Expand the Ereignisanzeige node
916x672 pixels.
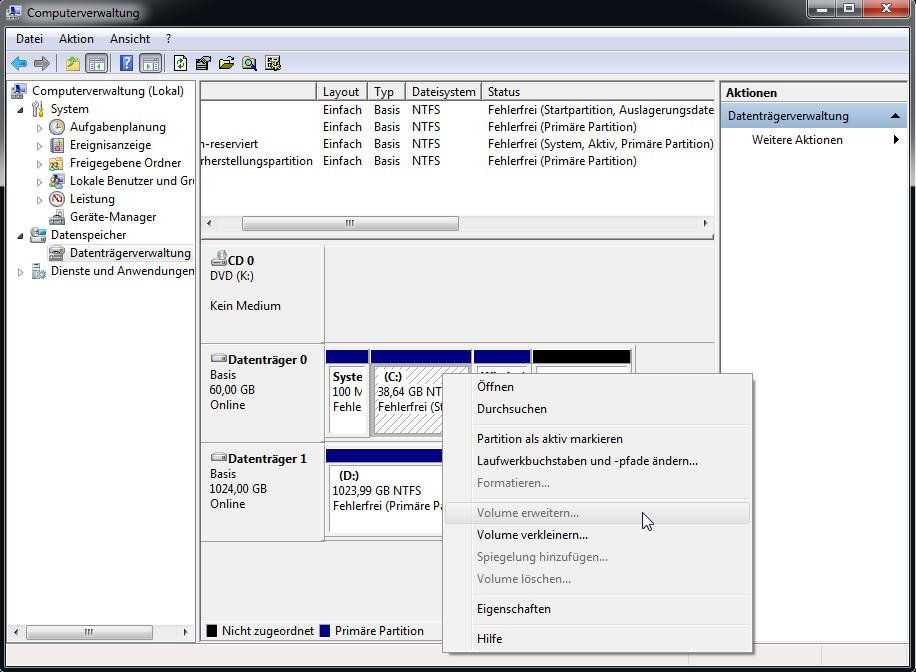pyautogui.click(x=39, y=146)
